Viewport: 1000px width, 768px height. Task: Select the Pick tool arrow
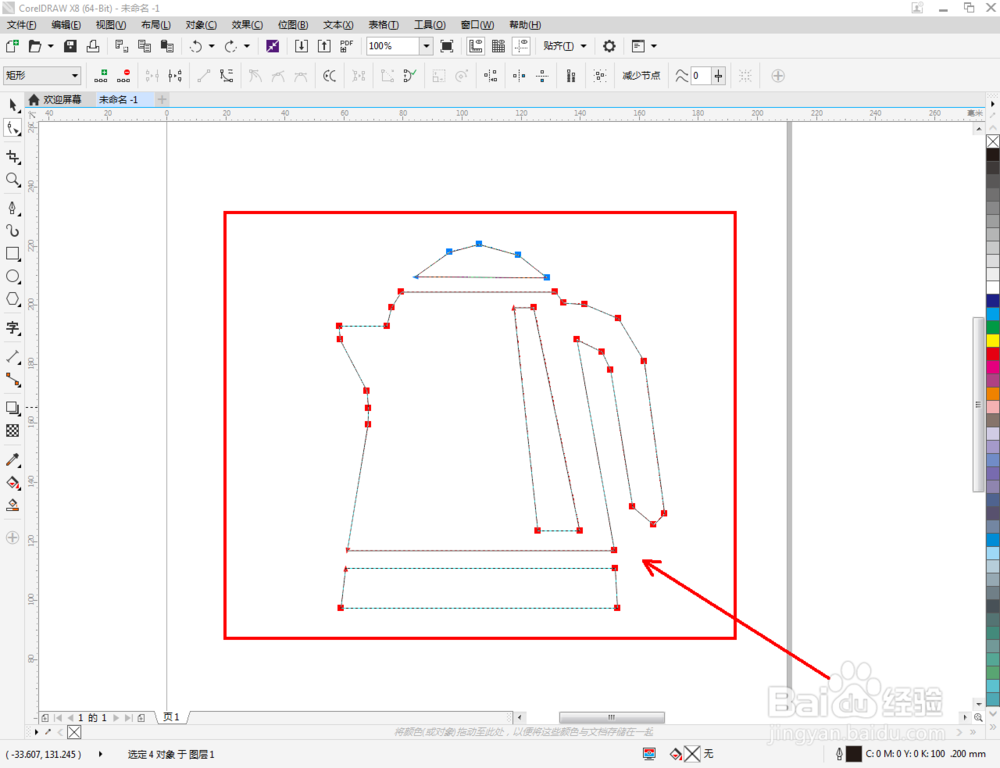point(13,105)
